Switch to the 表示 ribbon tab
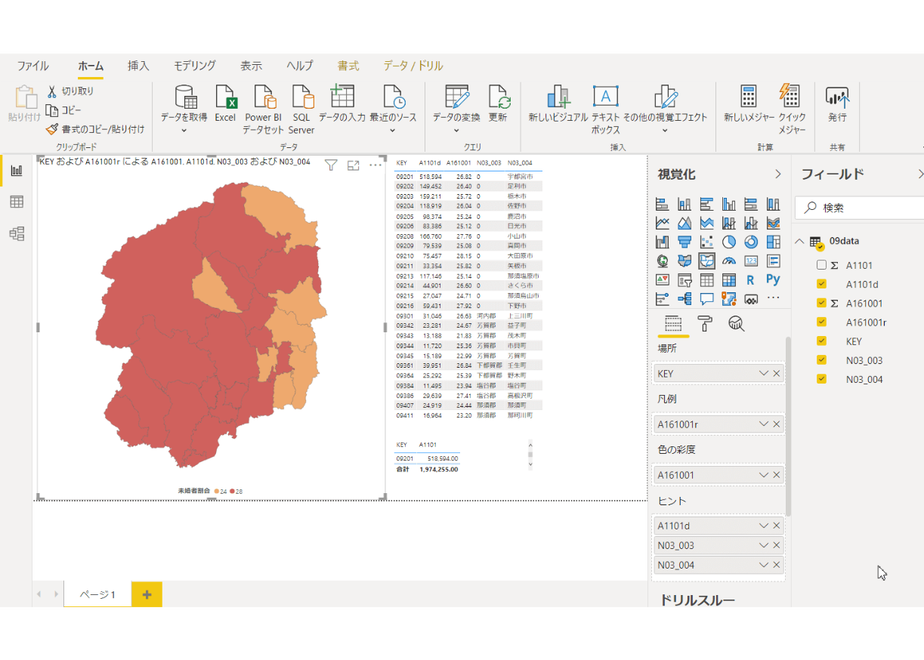 [251, 65]
